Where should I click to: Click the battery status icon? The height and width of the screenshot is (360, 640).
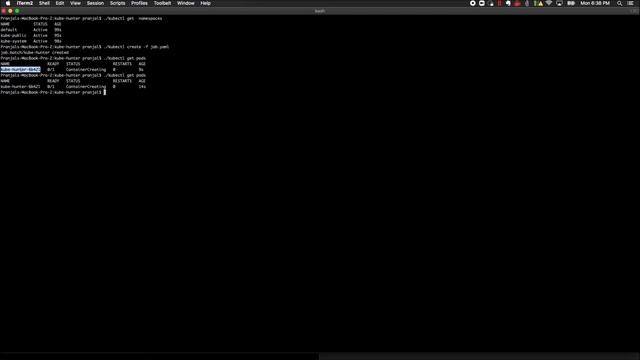point(571,3)
